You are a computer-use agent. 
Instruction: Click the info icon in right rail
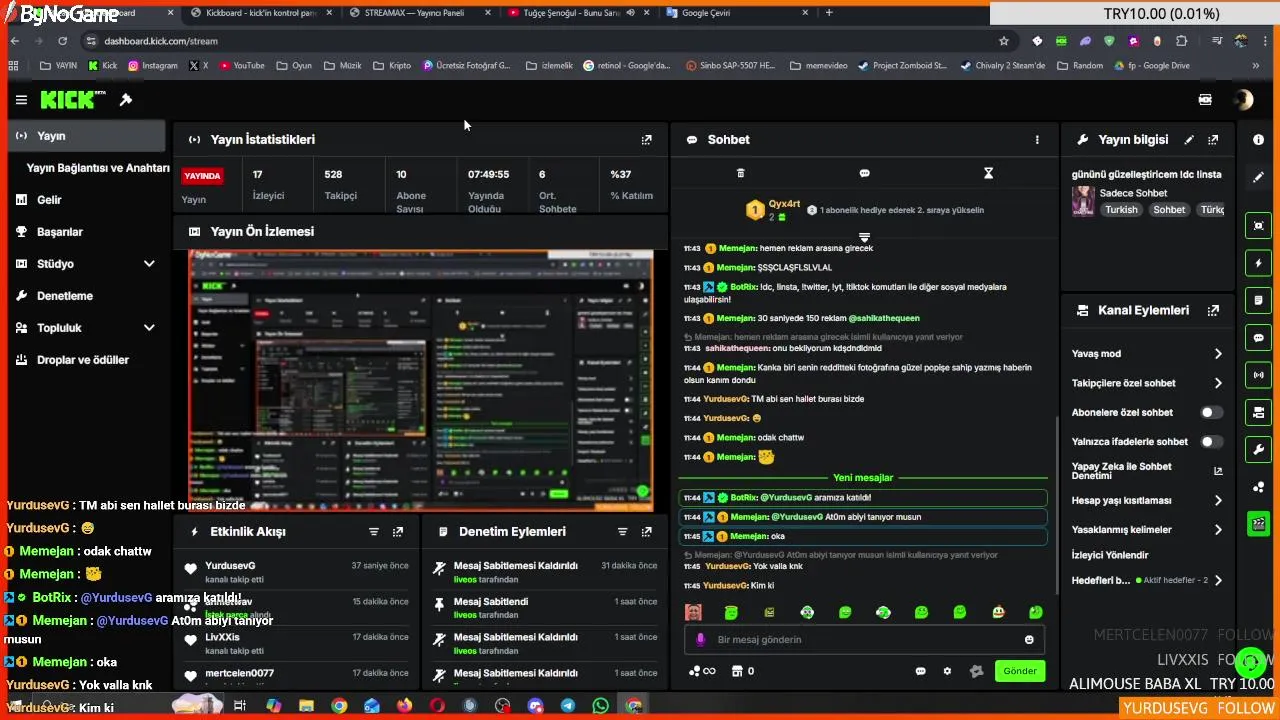(1259, 140)
